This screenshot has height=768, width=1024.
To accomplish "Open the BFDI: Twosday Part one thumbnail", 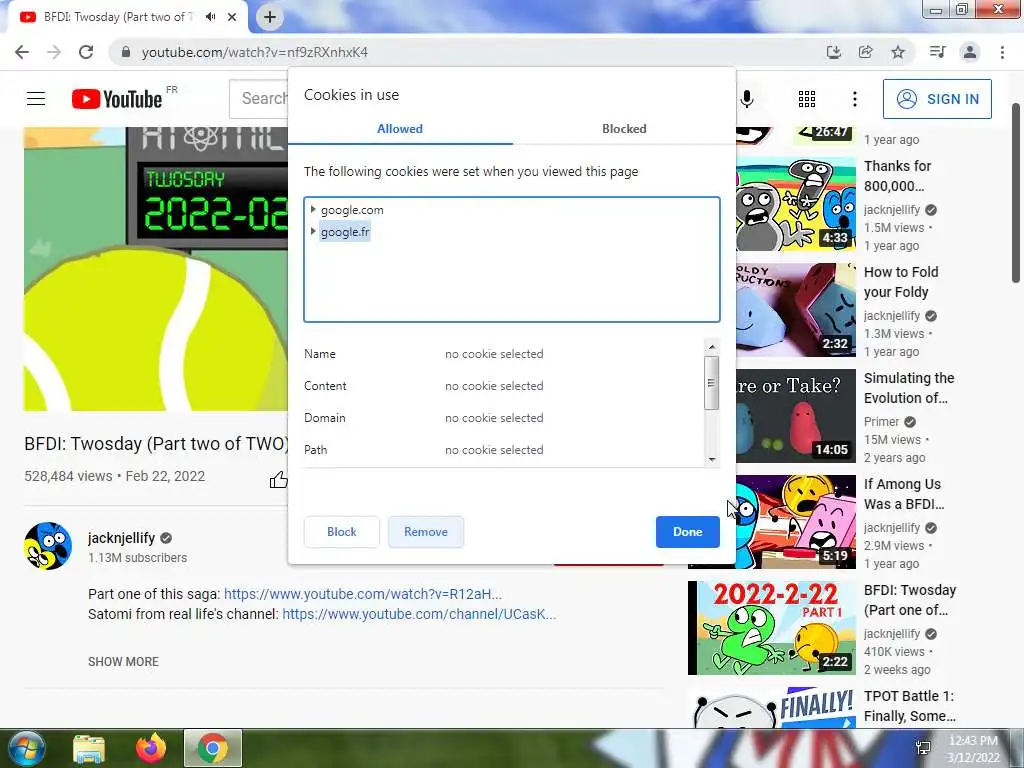I will pos(771,628).
